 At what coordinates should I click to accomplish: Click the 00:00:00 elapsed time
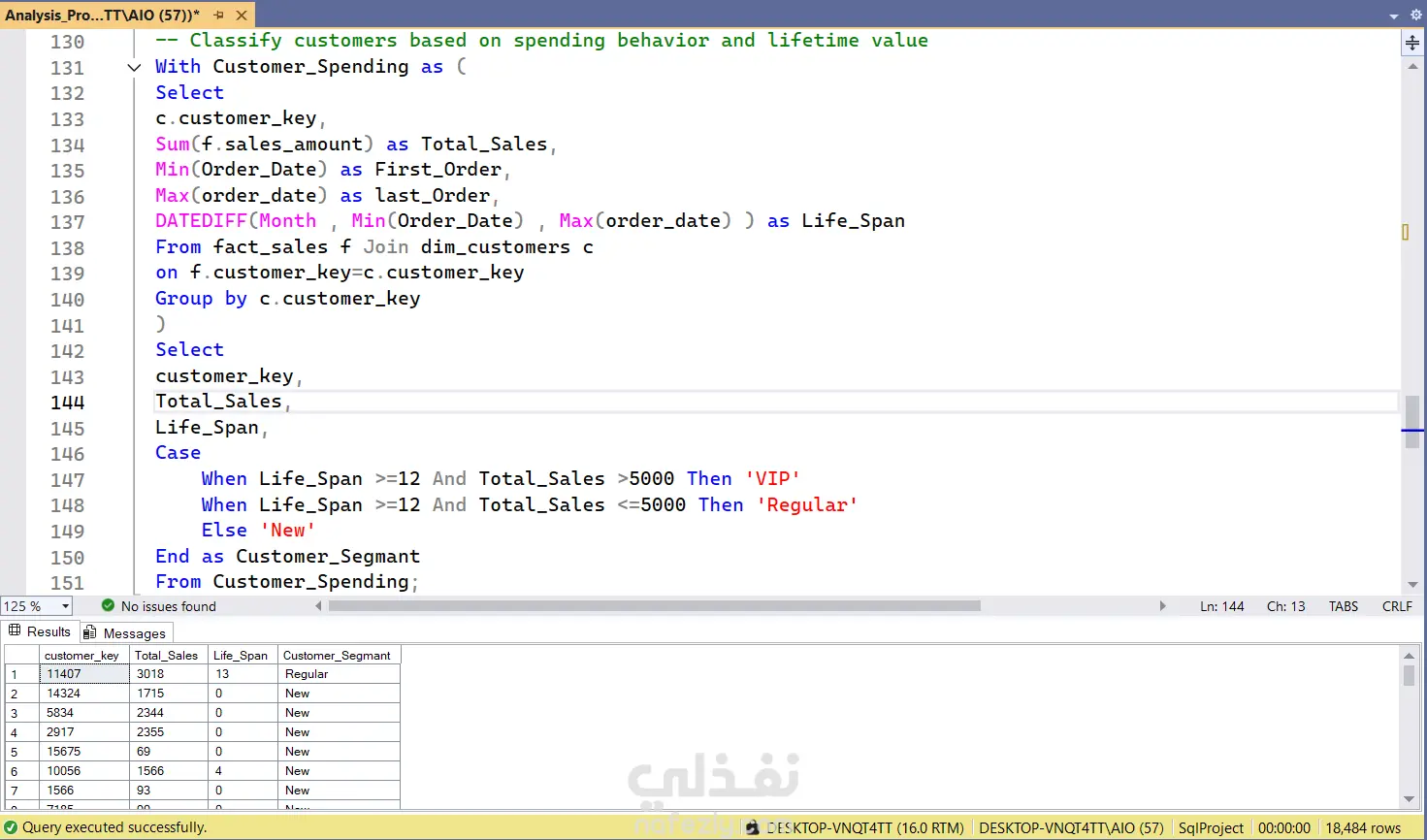pyautogui.click(x=1283, y=828)
